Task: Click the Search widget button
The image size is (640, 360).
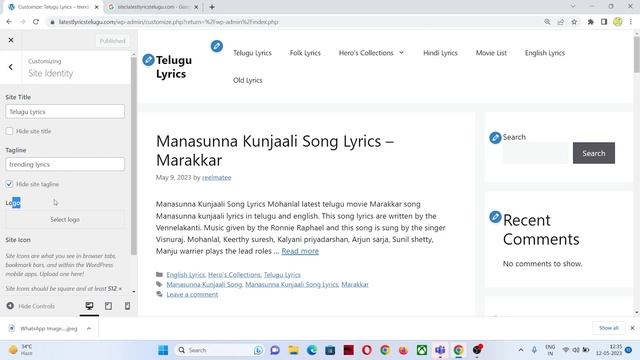Action: click(x=593, y=153)
